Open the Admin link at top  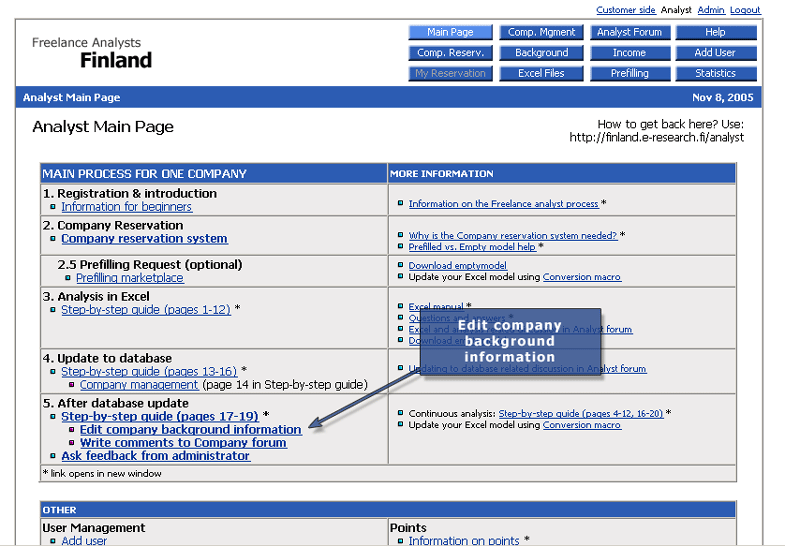pos(711,10)
